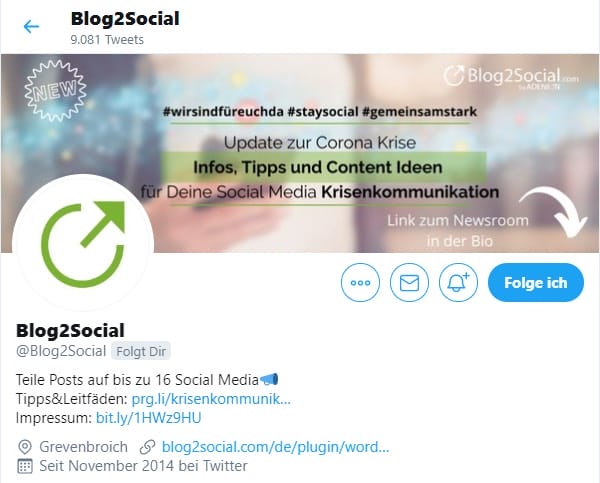
Task: Open the prg.li/krisenkommunik… link
Action: click(211, 399)
